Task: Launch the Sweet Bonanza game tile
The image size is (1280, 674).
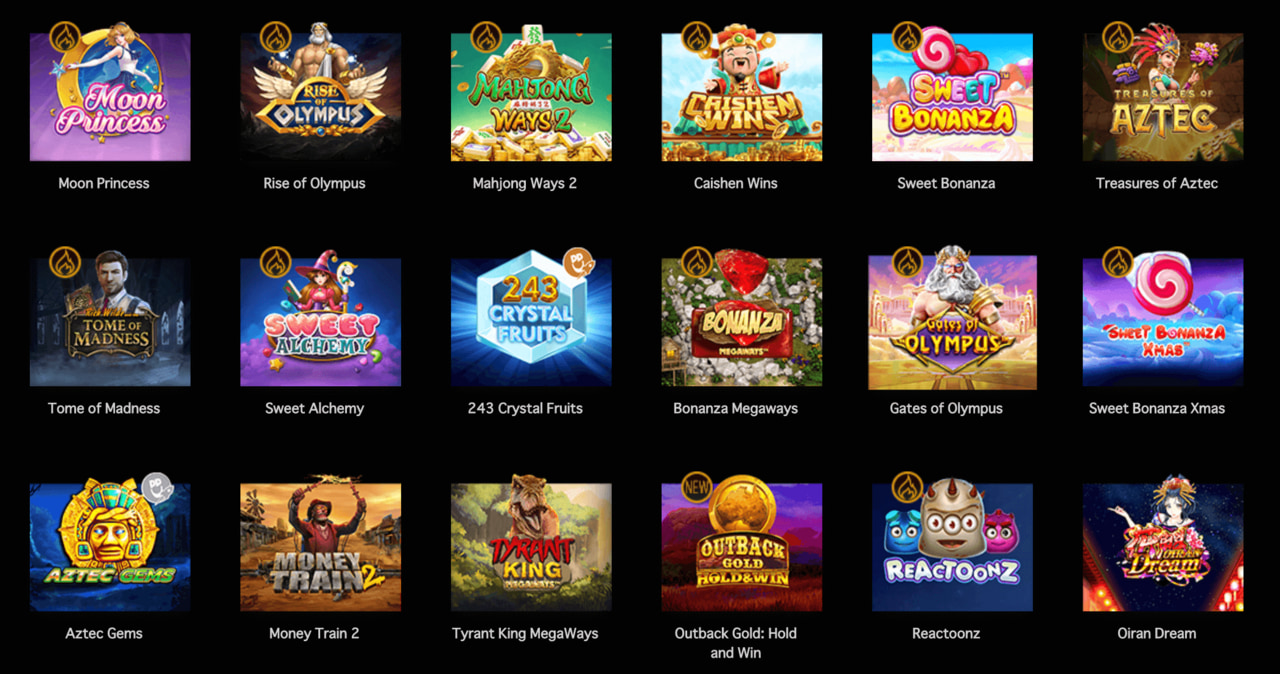Action: (952, 97)
